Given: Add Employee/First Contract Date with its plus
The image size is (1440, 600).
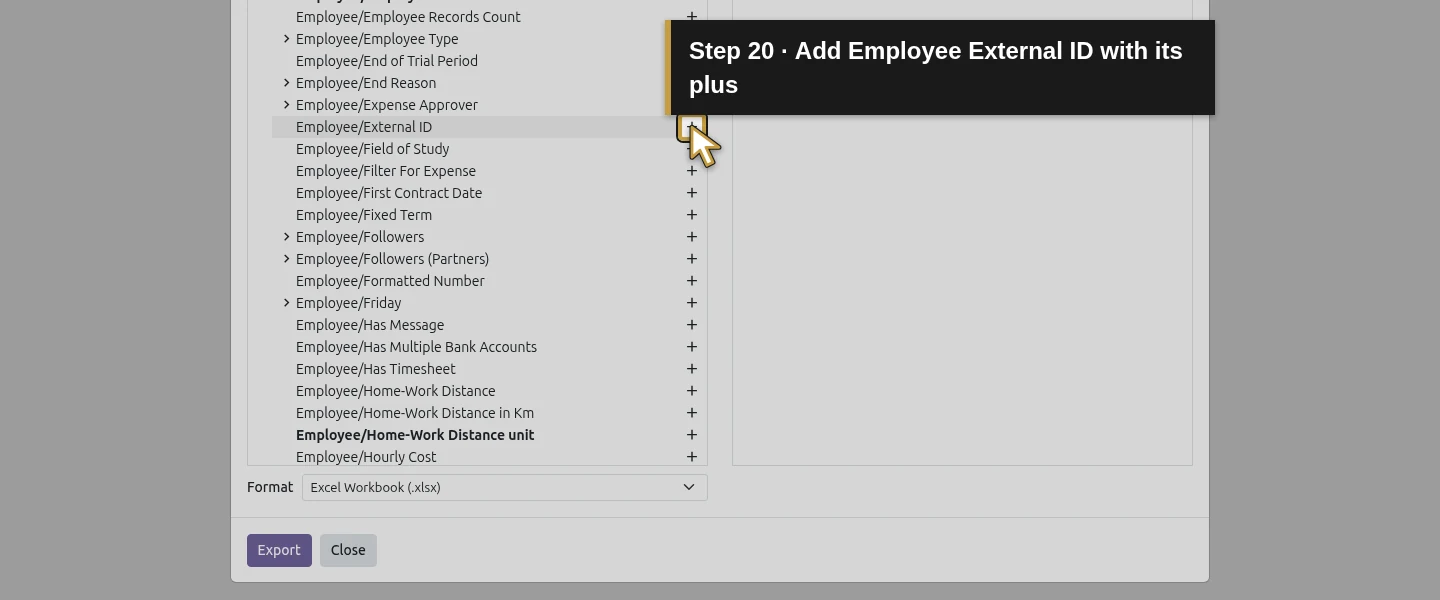Looking at the screenshot, I should [x=691, y=193].
